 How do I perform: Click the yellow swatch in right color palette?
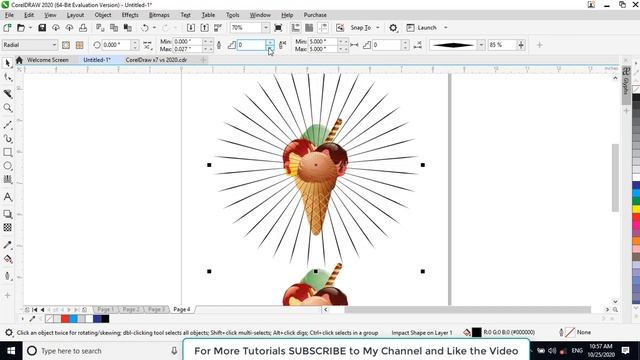point(636,209)
